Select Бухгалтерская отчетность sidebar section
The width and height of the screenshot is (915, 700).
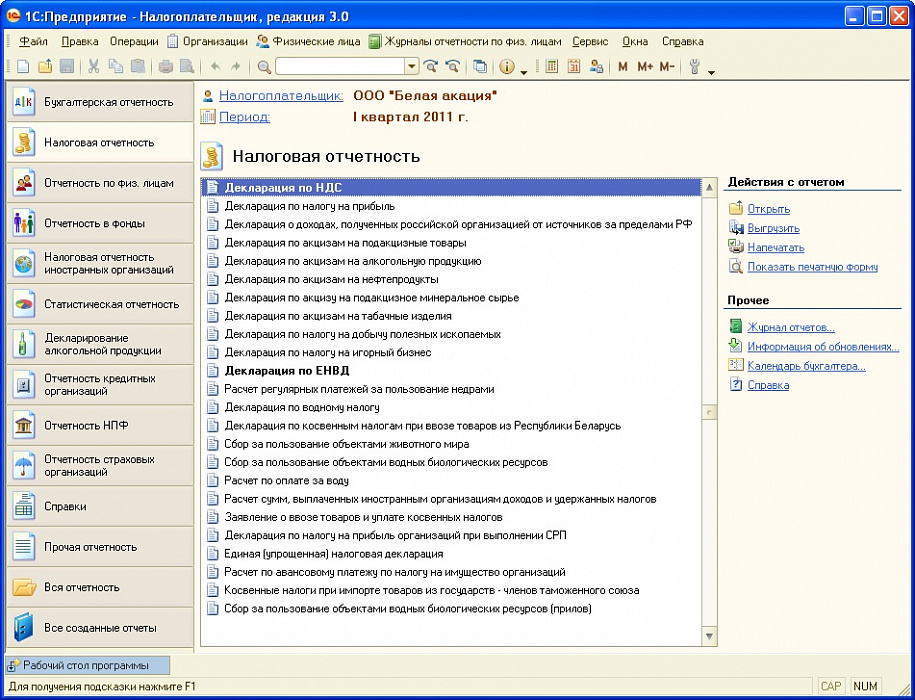100,102
